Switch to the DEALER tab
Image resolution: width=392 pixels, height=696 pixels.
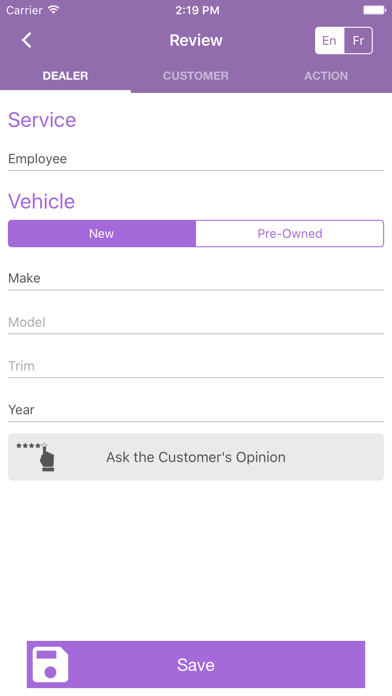pyautogui.click(x=65, y=76)
